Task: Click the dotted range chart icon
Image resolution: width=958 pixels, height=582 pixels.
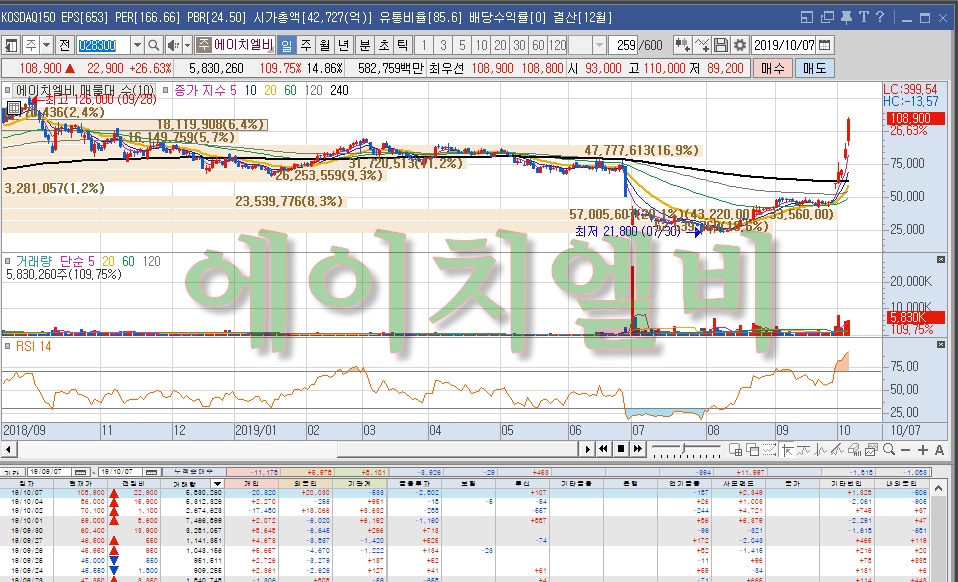Action: (x=770, y=450)
